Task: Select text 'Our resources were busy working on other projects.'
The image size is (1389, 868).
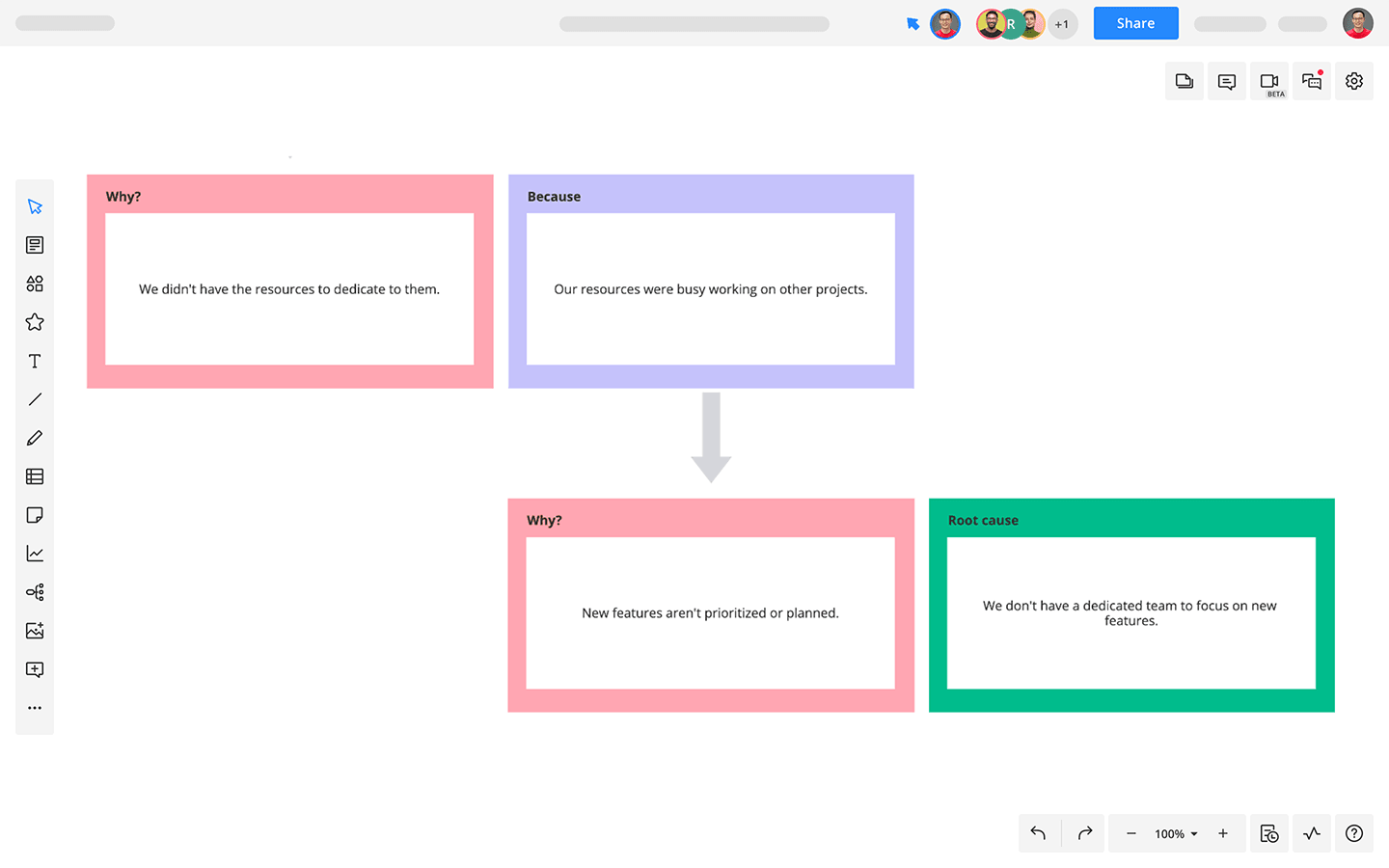Action: coord(711,289)
